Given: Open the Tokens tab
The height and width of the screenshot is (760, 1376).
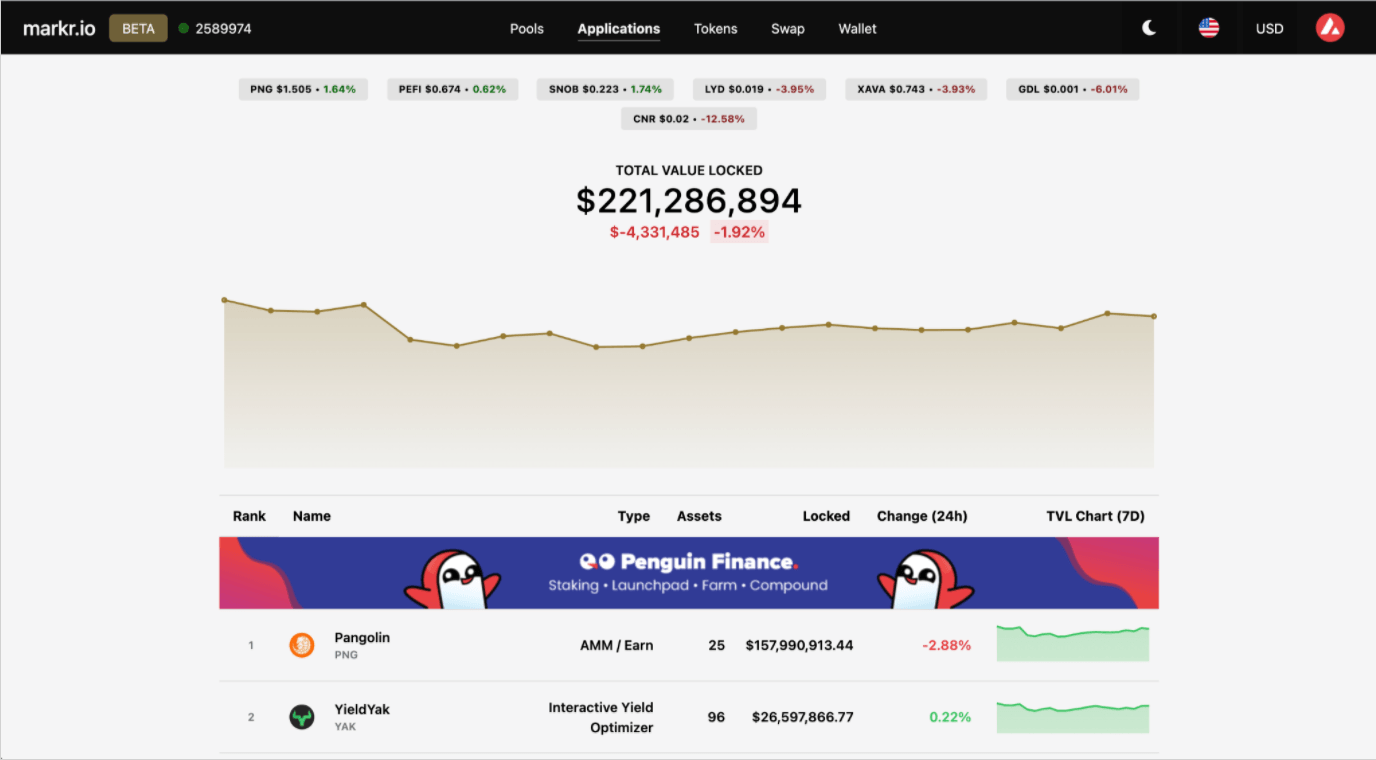Looking at the screenshot, I should [x=716, y=28].
